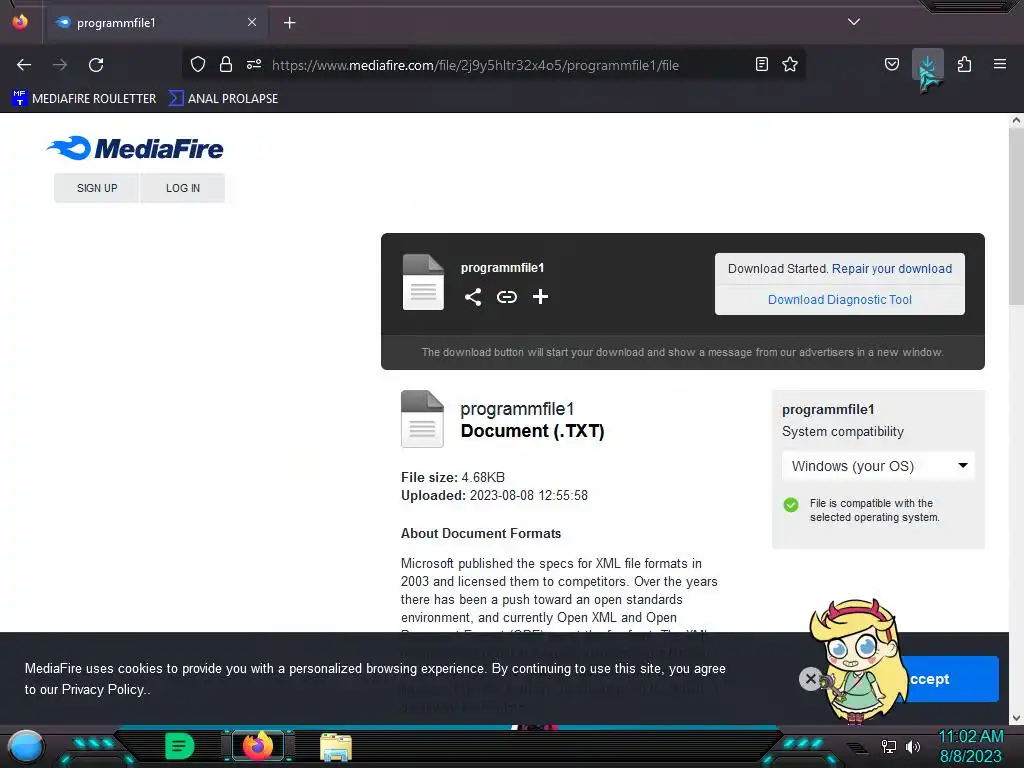Close the programmfile1 tab

click(252, 22)
